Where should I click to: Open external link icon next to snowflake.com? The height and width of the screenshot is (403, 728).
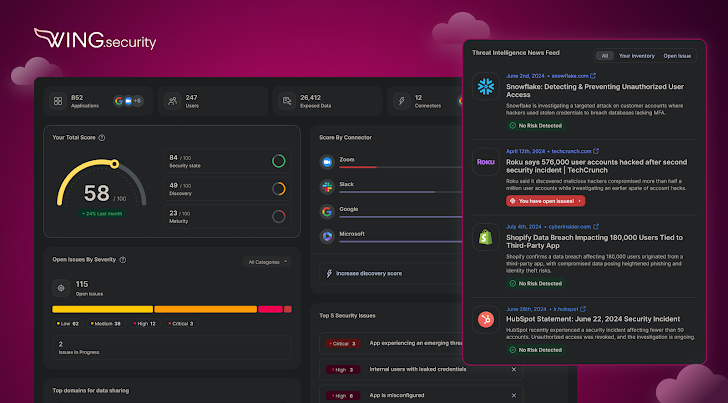(593, 76)
